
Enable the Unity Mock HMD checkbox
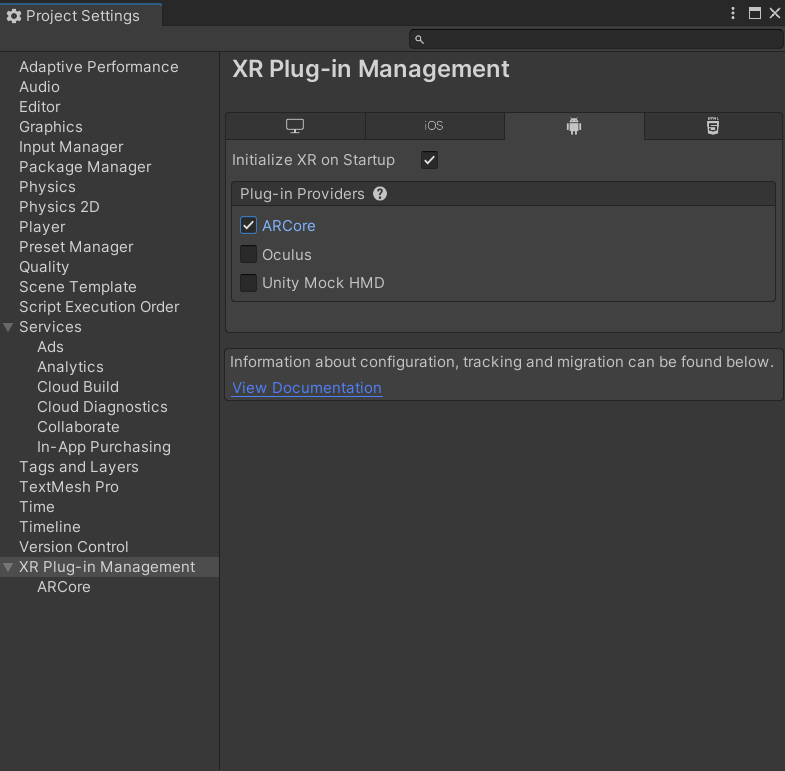click(x=248, y=282)
